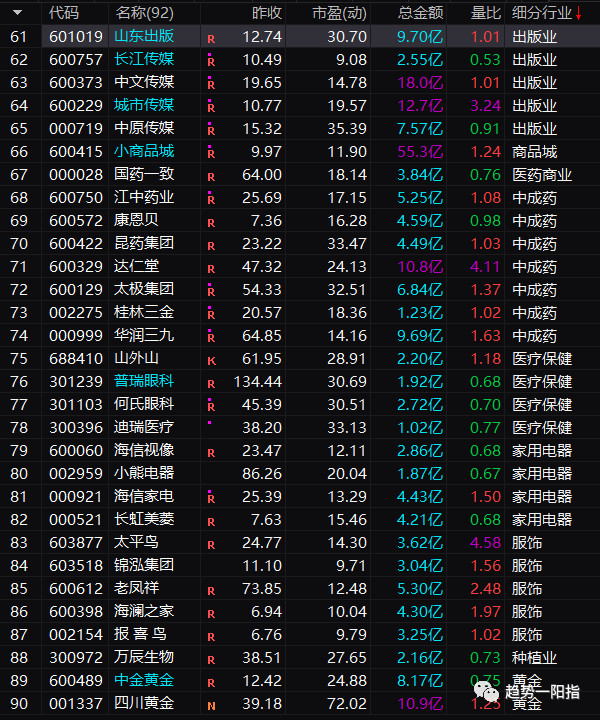This screenshot has width=600, height=720.
Task: Click the R marker in 普瑞眼科 row
Action: click(x=211, y=384)
